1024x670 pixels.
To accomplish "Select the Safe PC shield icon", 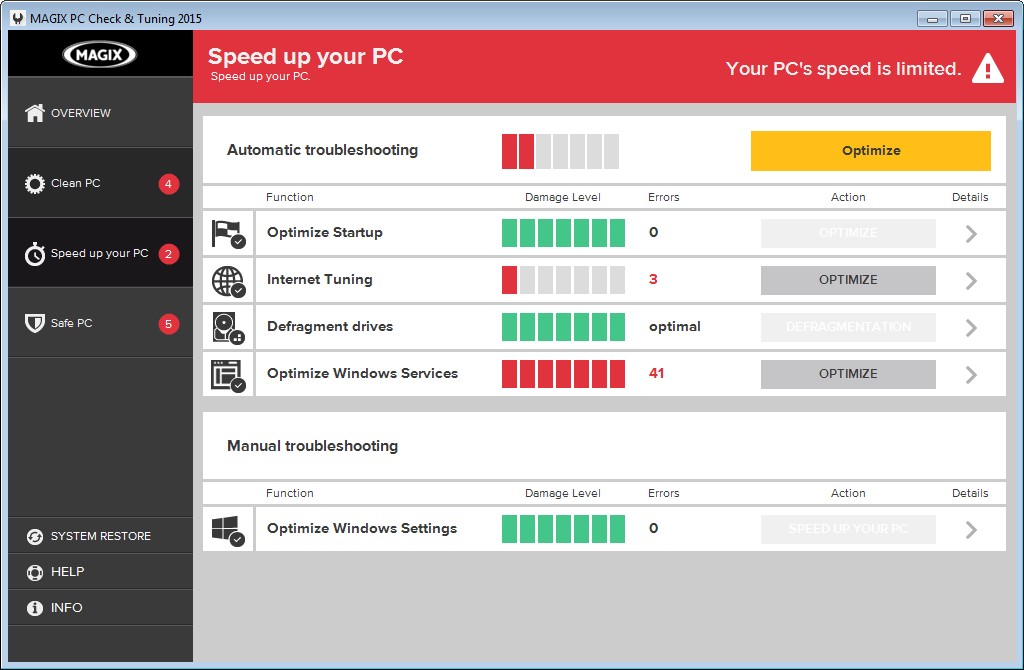I will click(34, 323).
